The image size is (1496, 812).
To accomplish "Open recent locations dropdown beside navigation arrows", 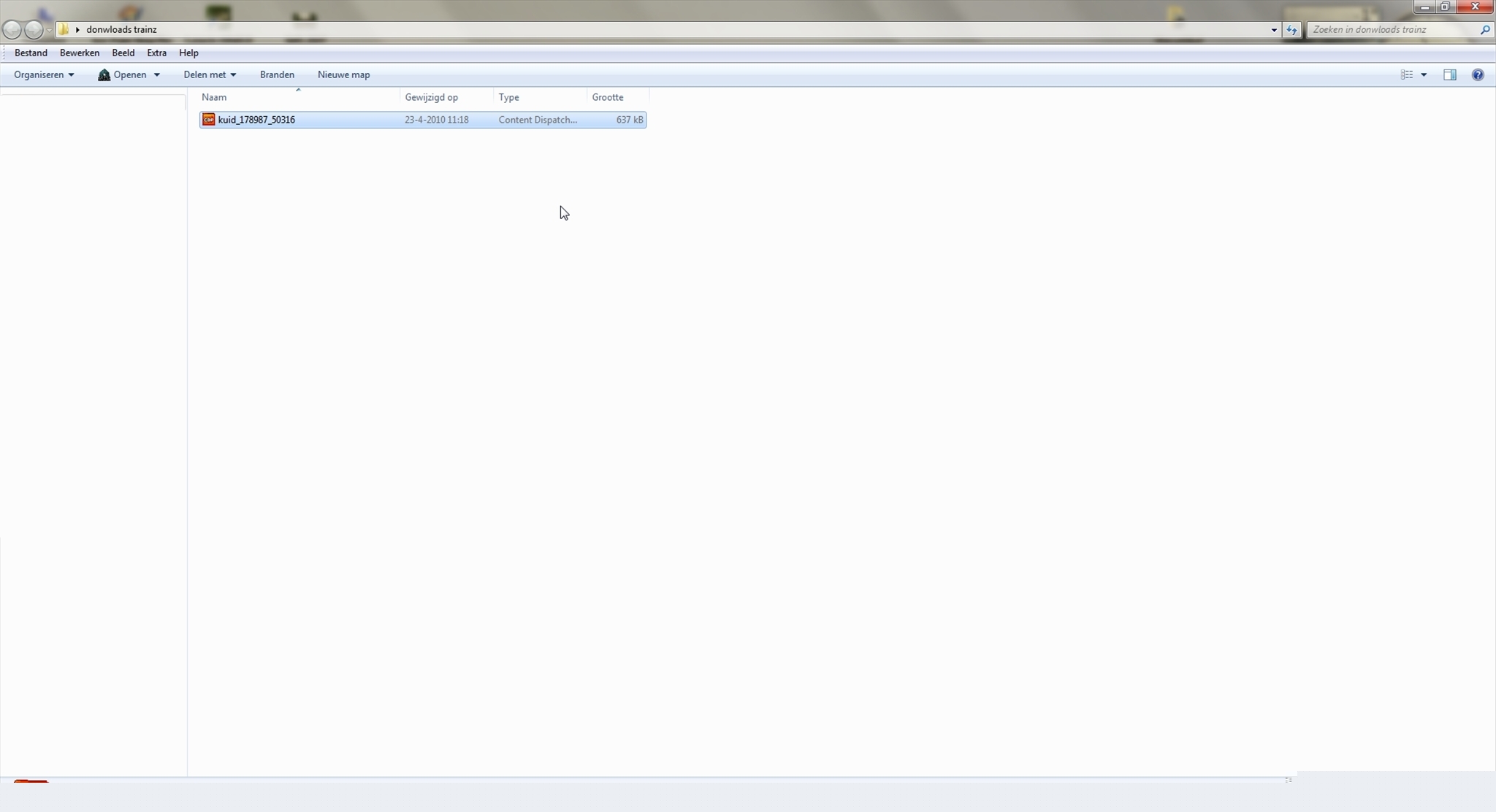I will pos(49,30).
